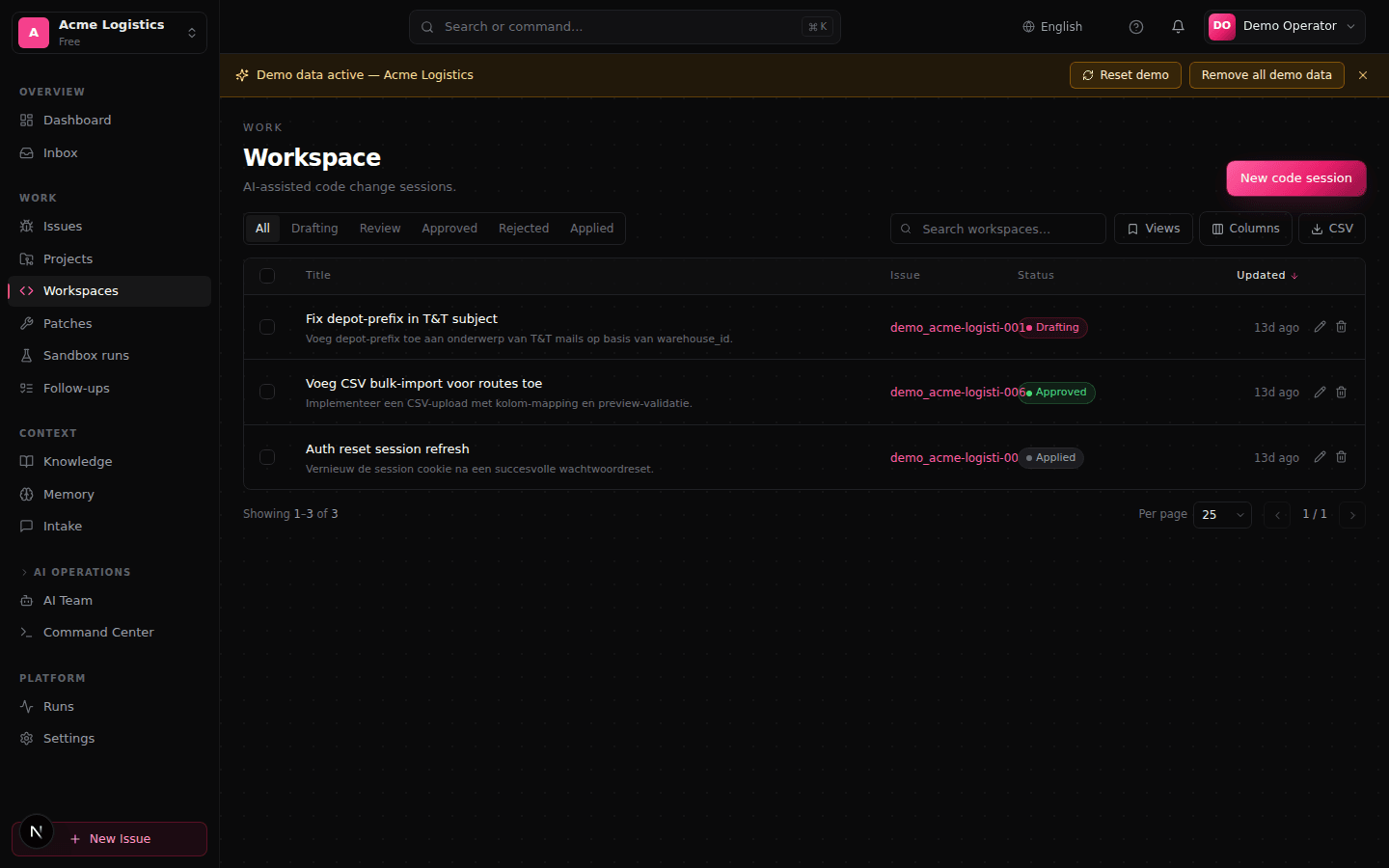This screenshot has width=1389, height=868.
Task: Export the table via CSV button
Action: tap(1332, 229)
